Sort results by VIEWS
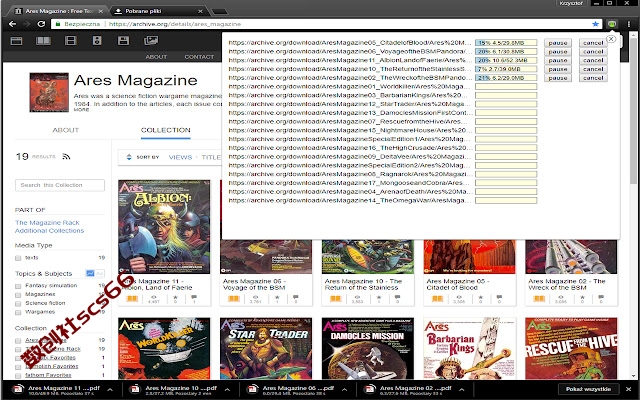The width and height of the screenshot is (640, 400). (x=180, y=157)
